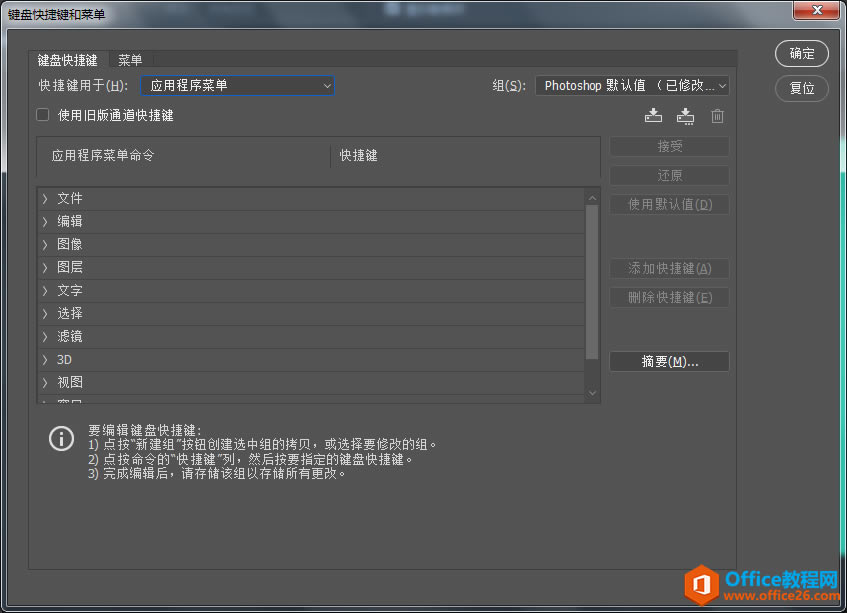Select the 3D row label
Viewport: 847px width, 613px height.
[64, 360]
